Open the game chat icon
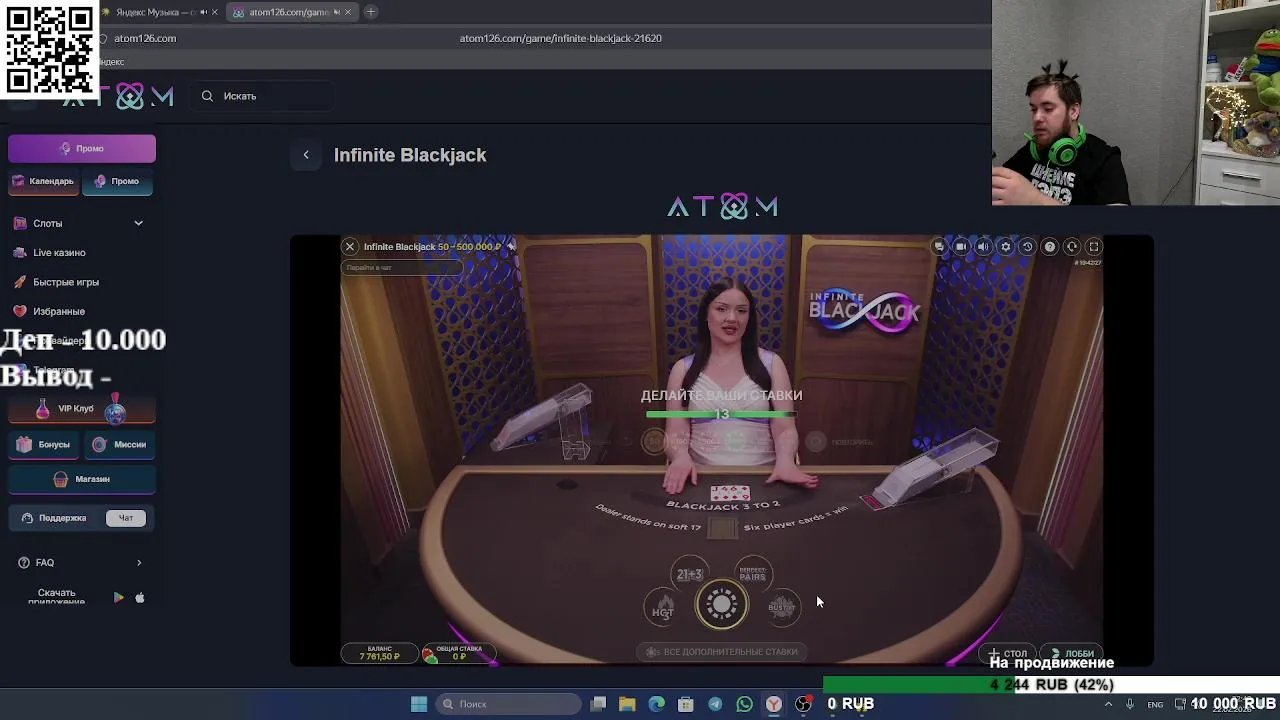The width and height of the screenshot is (1280, 720). point(938,246)
